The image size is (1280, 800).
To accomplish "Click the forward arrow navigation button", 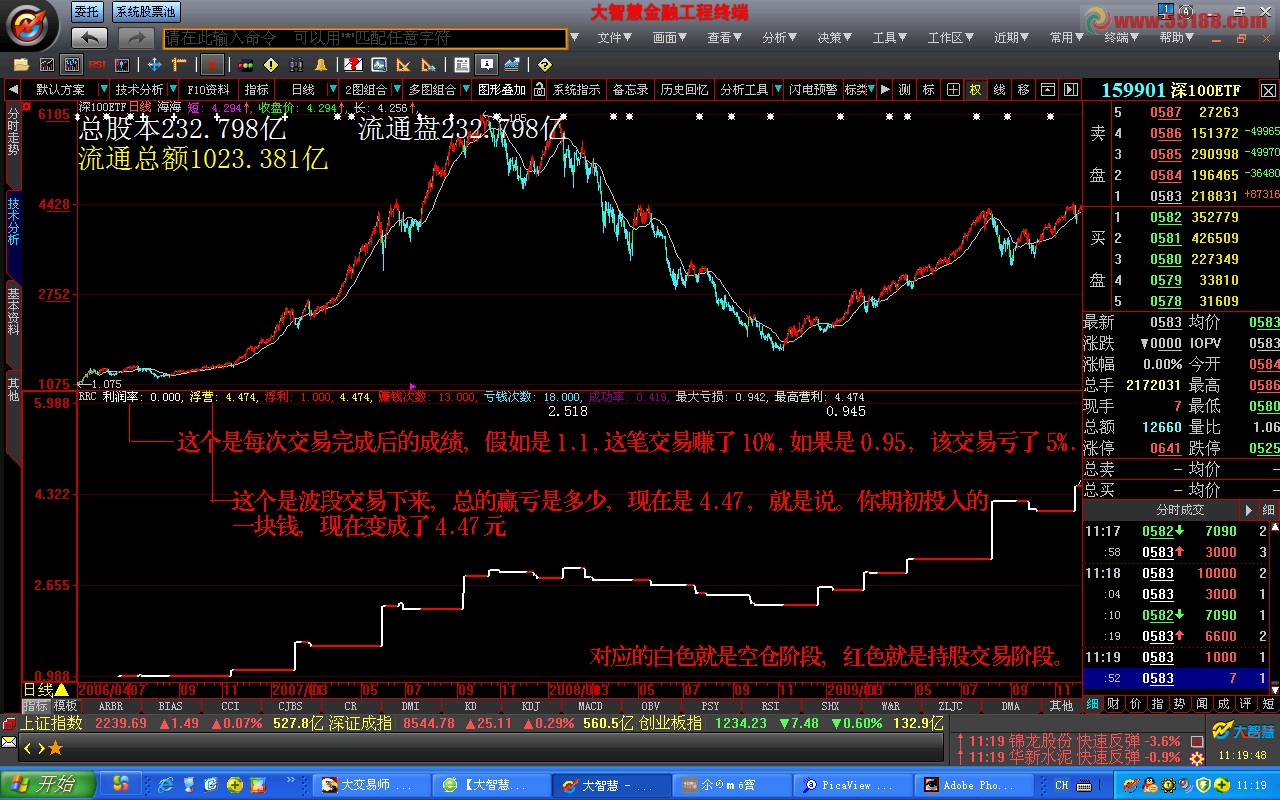I will point(136,38).
